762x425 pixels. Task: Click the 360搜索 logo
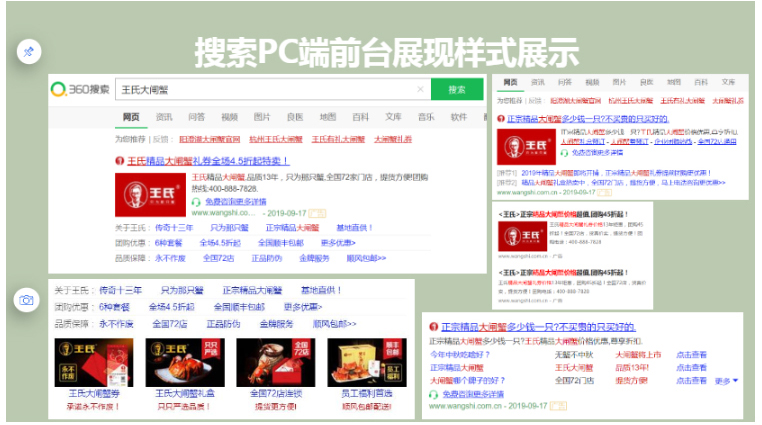coord(80,90)
